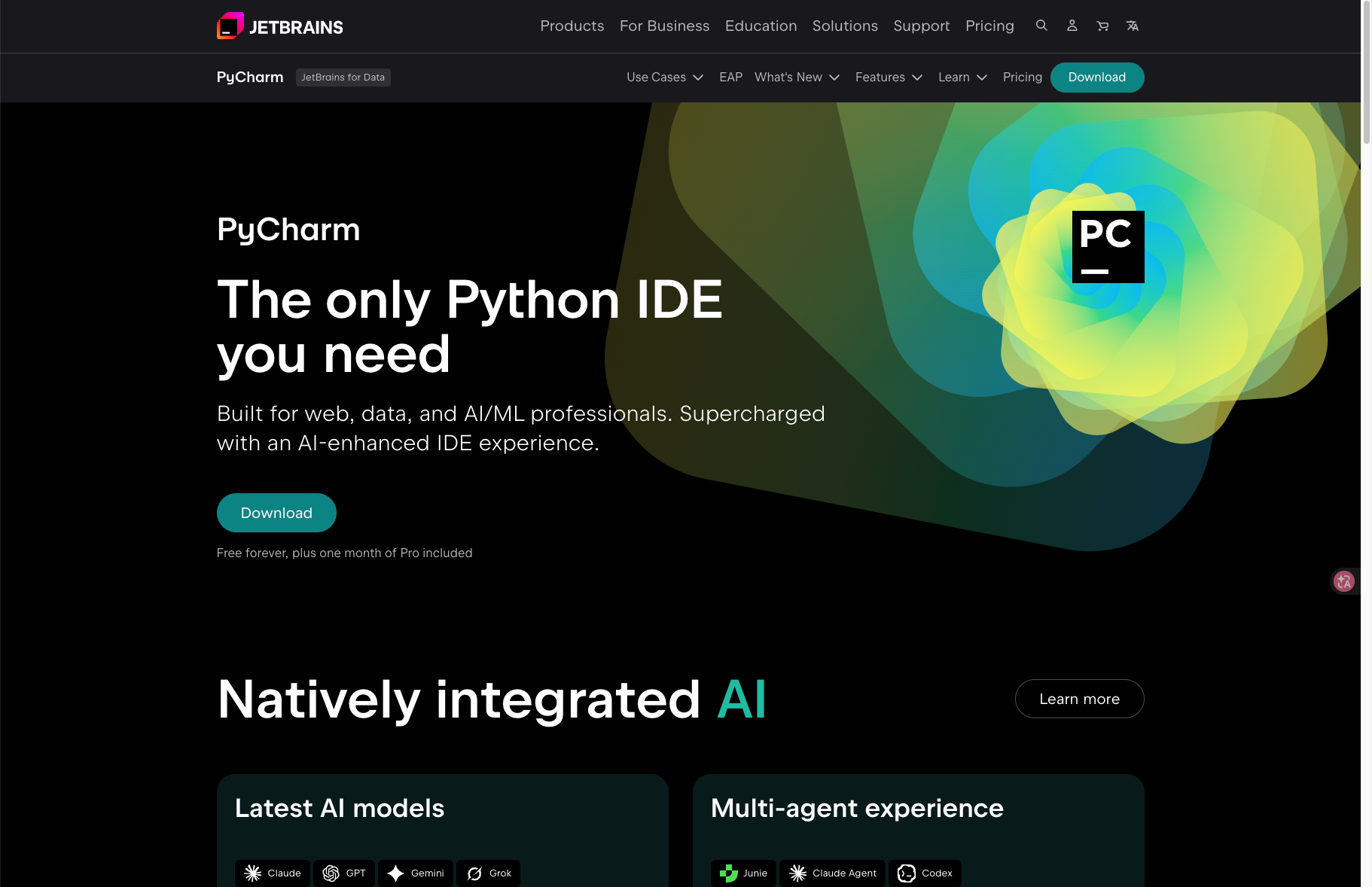1372x887 pixels.
Task: Click the 'Free forever, plus one month' note
Action: pyautogui.click(x=345, y=553)
